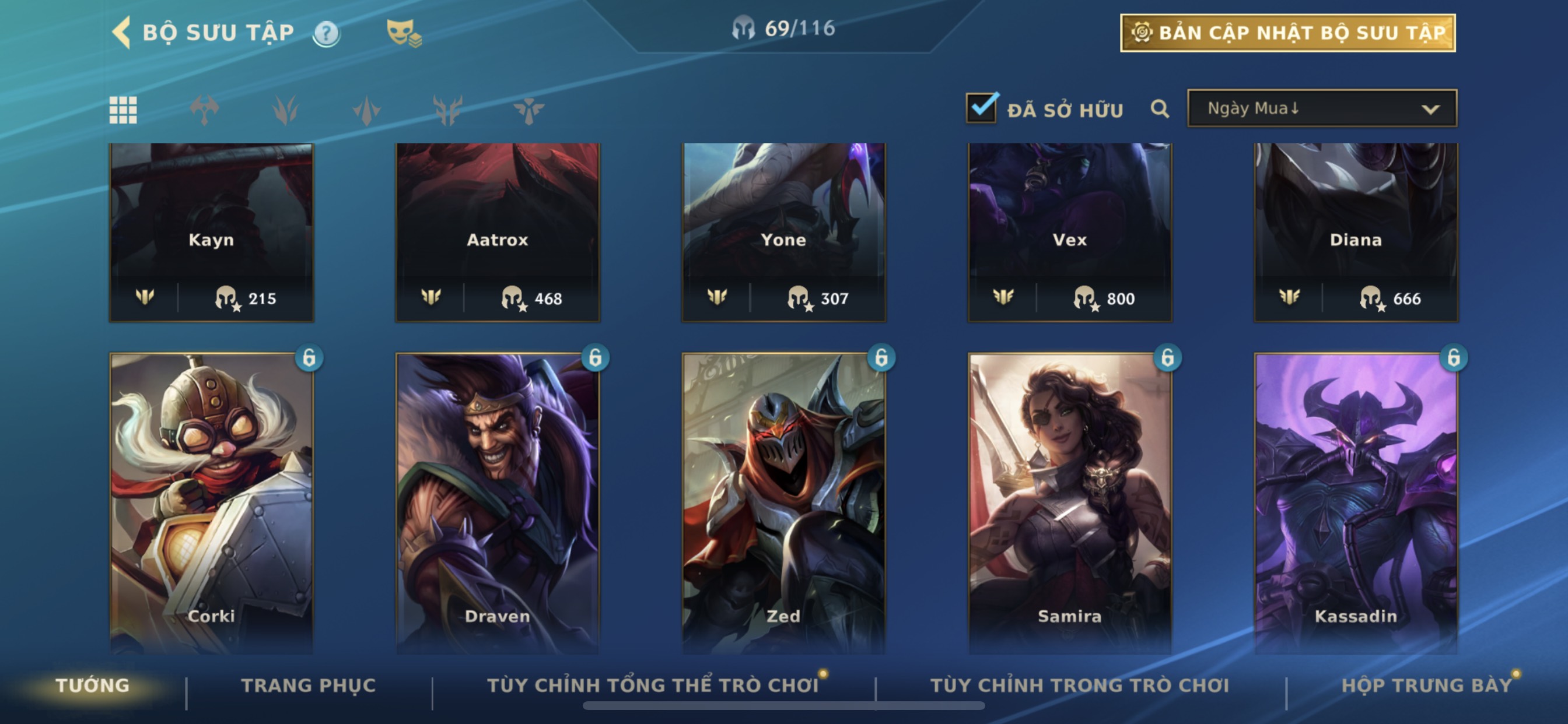Viewport: 1568px width, 724px height.
Task: Open the champion search magnifier icon
Action: pyautogui.click(x=1160, y=109)
